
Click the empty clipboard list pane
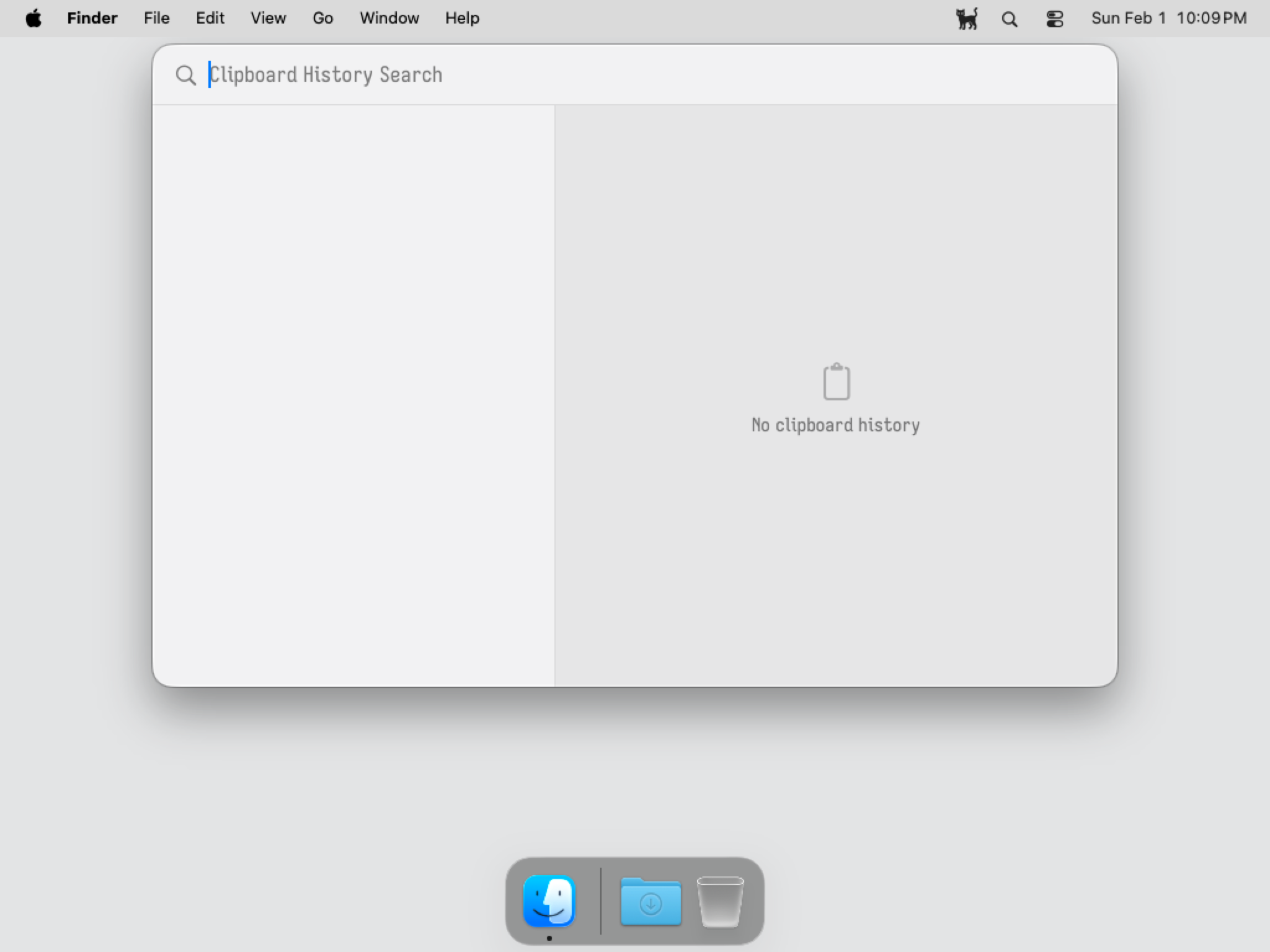[353, 395]
